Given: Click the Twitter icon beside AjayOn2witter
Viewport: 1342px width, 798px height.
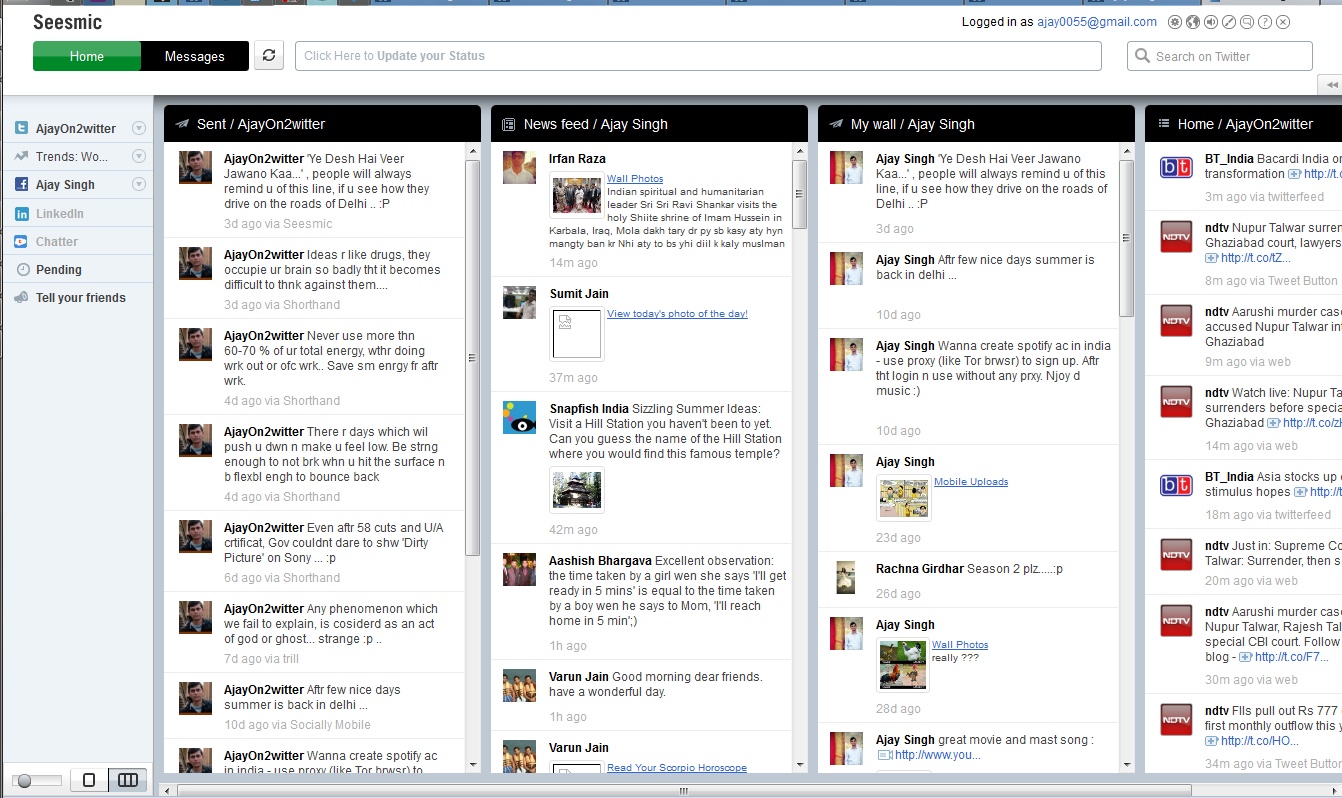Looking at the screenshot, I should [x=21, y=128].
